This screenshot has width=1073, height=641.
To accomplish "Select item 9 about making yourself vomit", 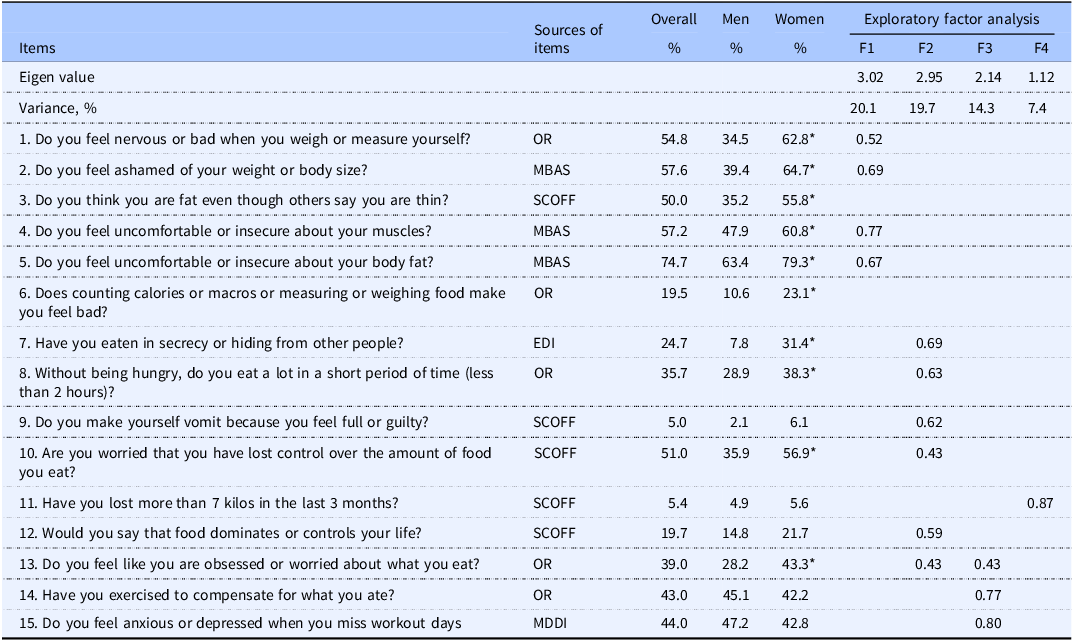I will pyautogui.click(x=223, y=422).
